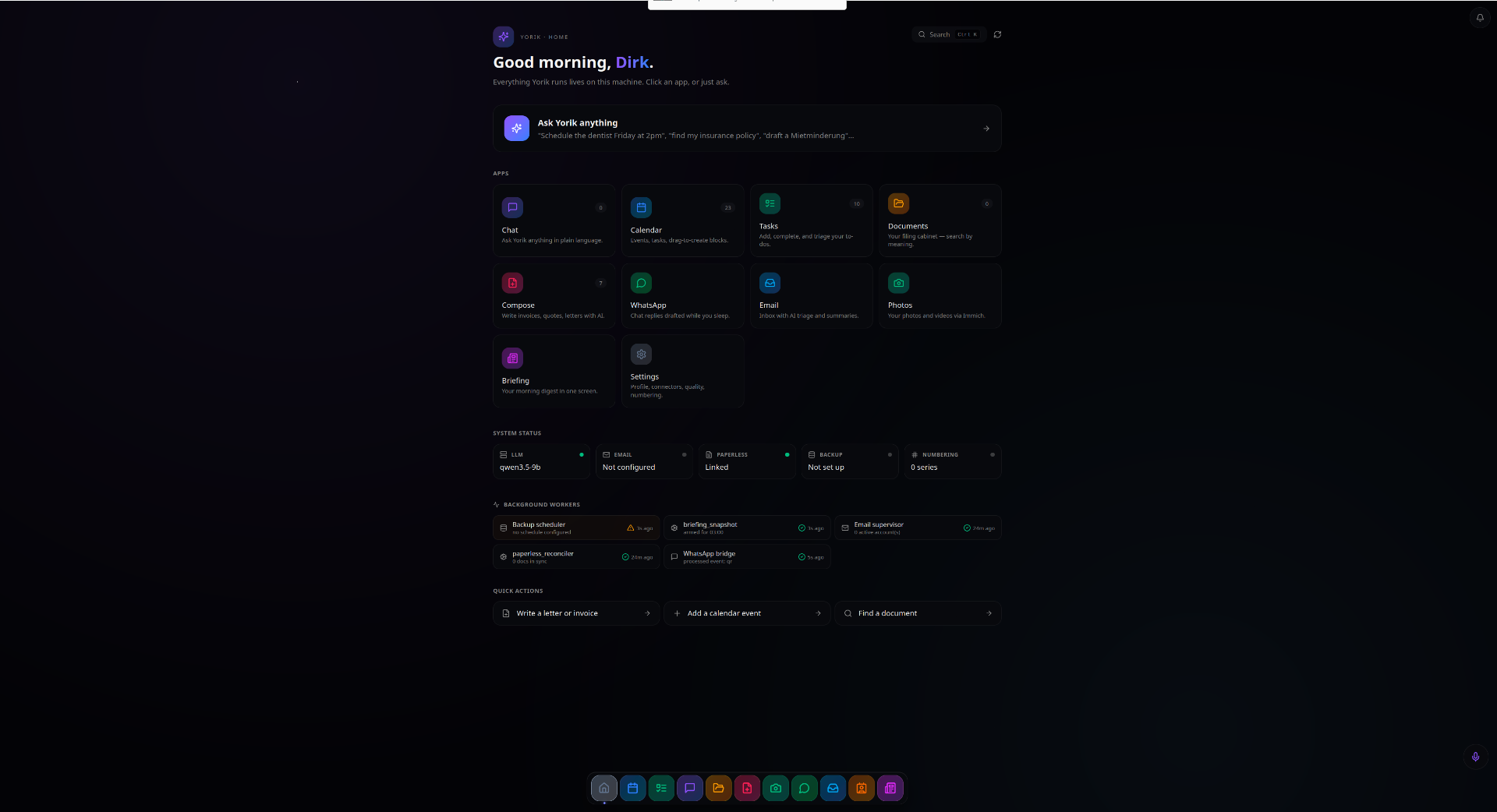Image resolution: width=1497 pixels, height=812 pixels.
Task: Open Contacts icon in the dock
Action: tap(862, 788)
